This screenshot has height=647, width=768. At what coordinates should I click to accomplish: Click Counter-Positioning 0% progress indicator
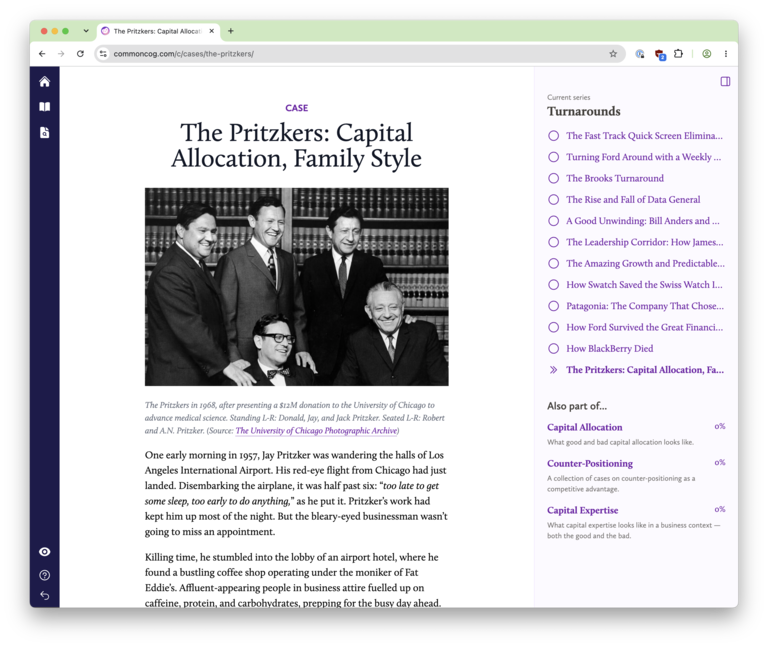point(720,462)
